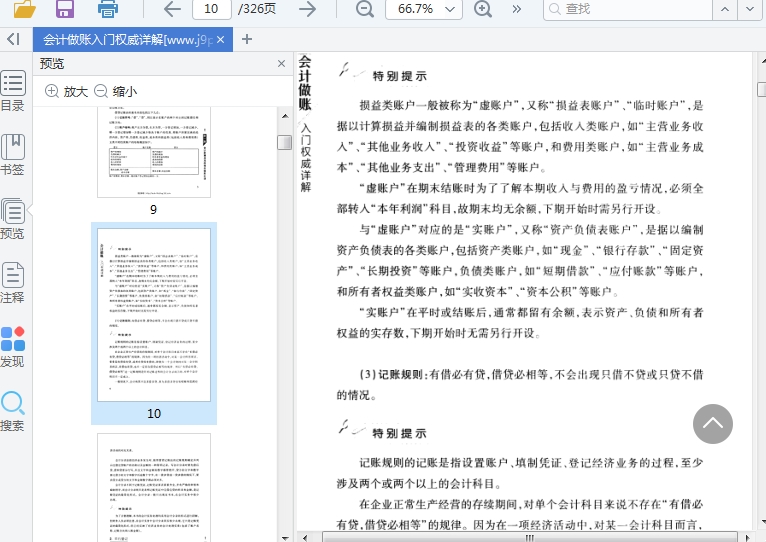Go to the previous page arrow
This screenshot has width=766, height=542.
click(x=172, y=9)
